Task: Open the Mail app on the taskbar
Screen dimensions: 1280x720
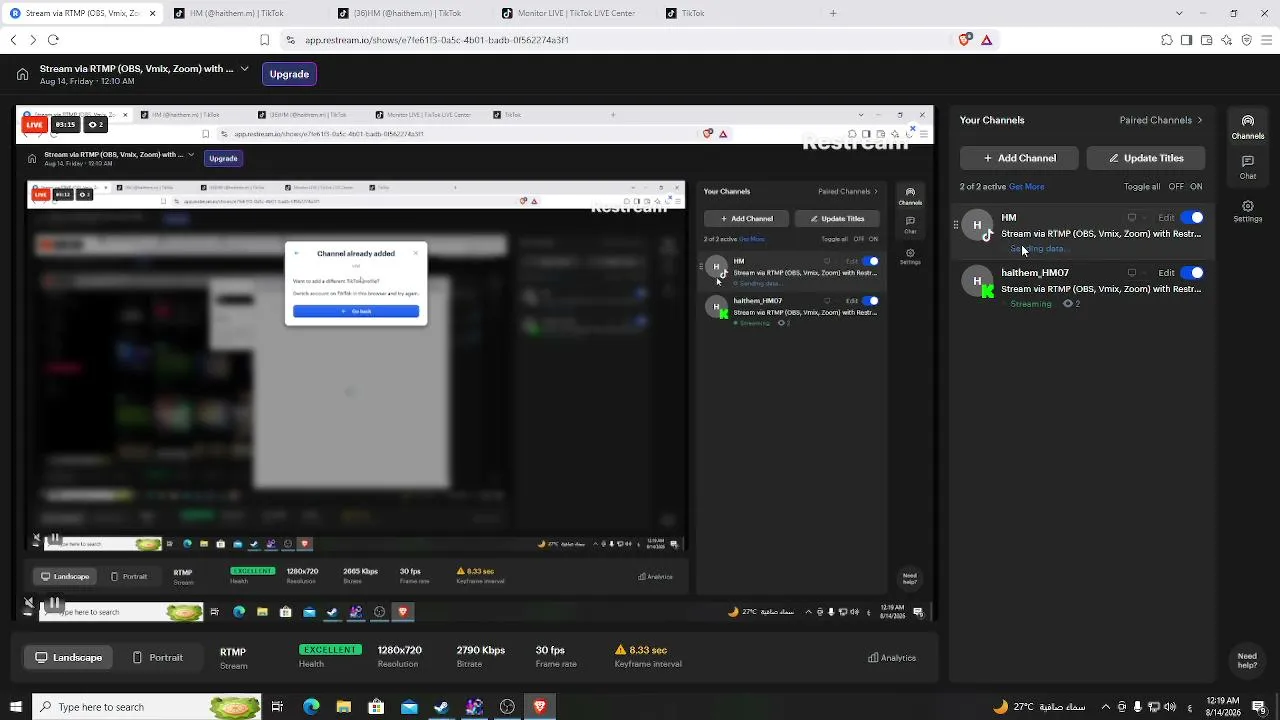Action: 409,707
